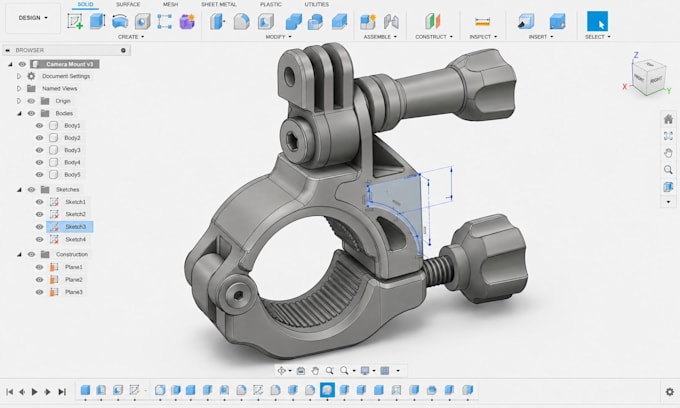The width and height of the screenshot is (680, 408).
Task: Click the Create Form purple icon
Action: click(187, 21)
